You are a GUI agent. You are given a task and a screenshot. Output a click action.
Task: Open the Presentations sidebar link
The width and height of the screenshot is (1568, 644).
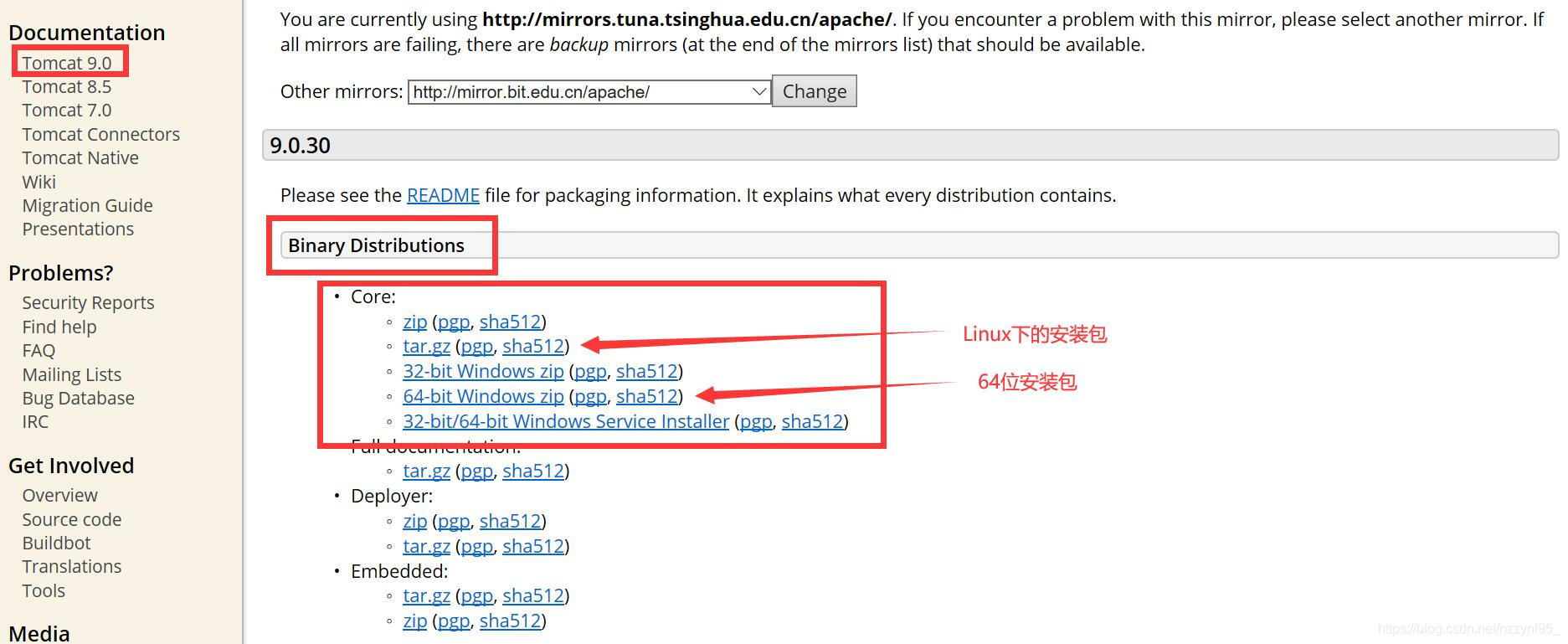click(78, 229)
